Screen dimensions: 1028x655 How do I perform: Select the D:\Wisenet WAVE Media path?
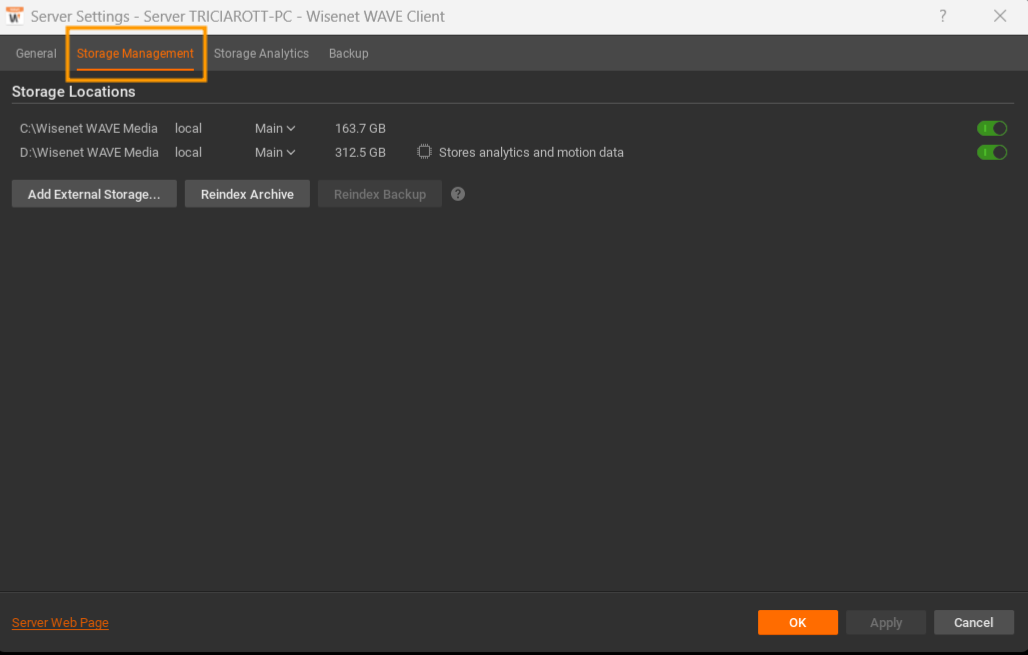pos(89,152)
